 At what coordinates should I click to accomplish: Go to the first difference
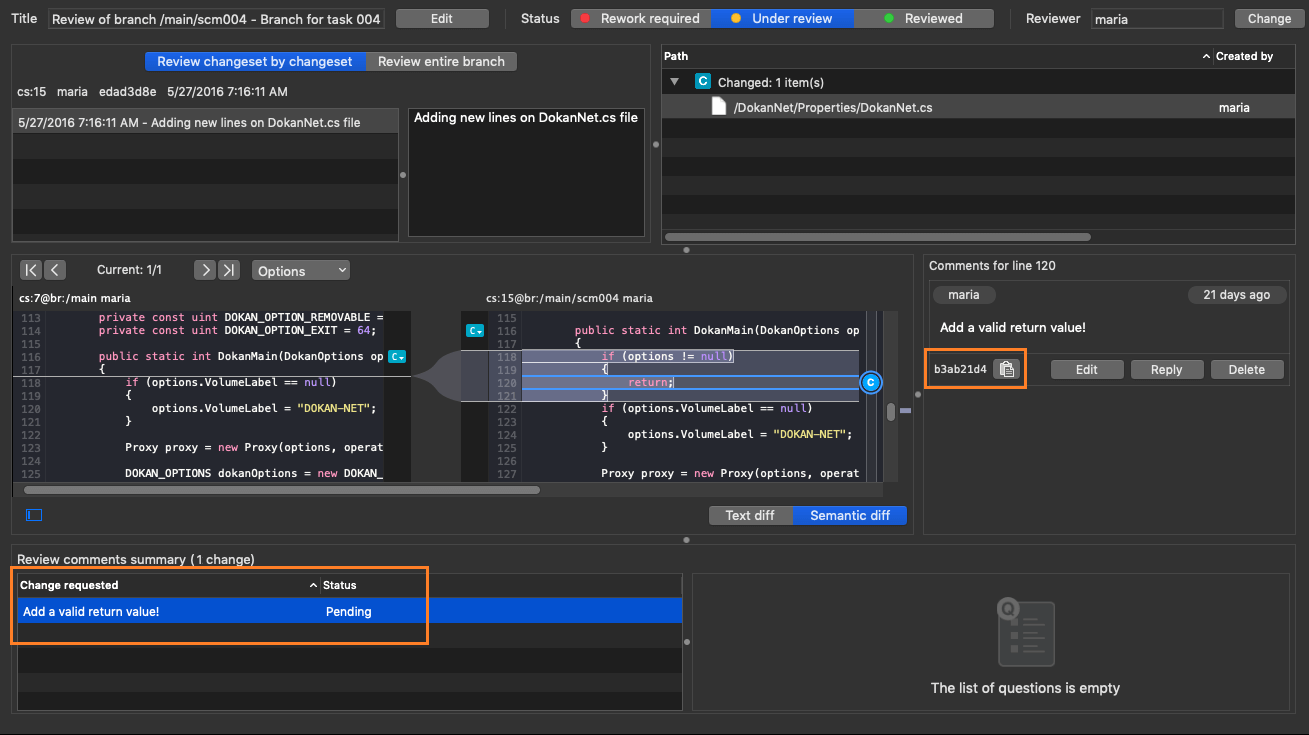[31, 270]
